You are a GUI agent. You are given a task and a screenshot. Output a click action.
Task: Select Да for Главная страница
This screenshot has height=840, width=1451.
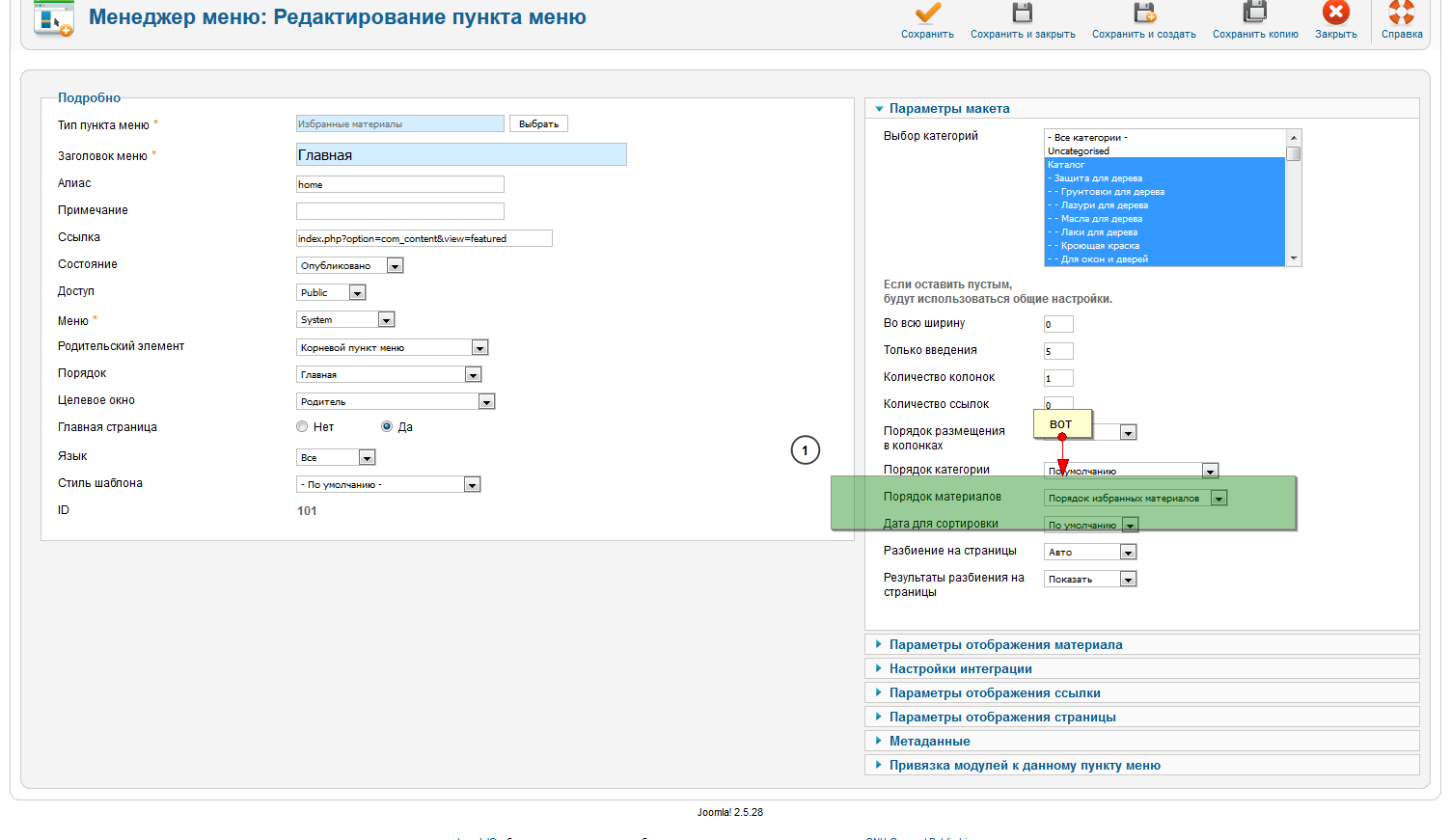[x=387, y=426]
